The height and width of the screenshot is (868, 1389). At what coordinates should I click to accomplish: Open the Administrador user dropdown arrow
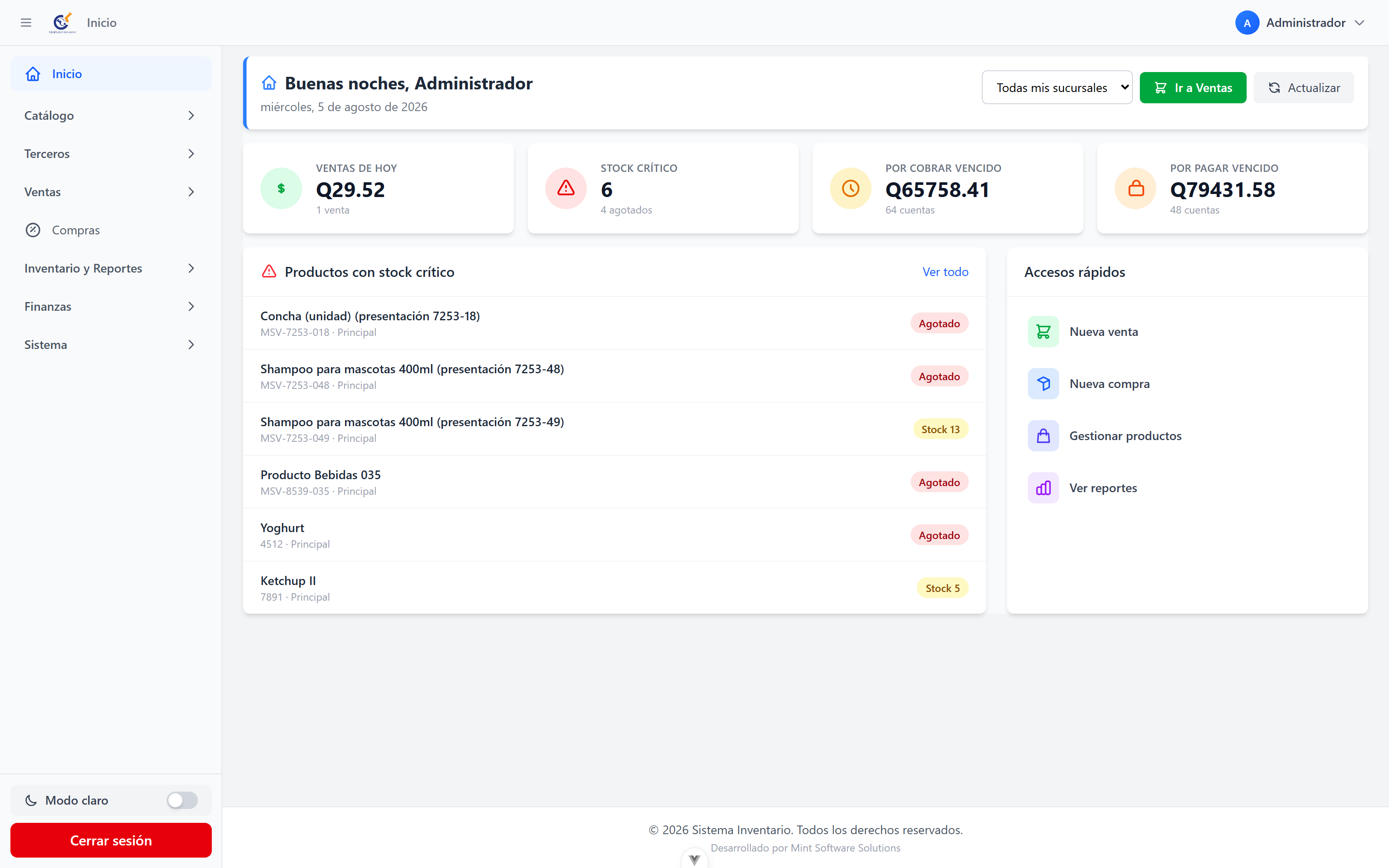pos(1359,23)
